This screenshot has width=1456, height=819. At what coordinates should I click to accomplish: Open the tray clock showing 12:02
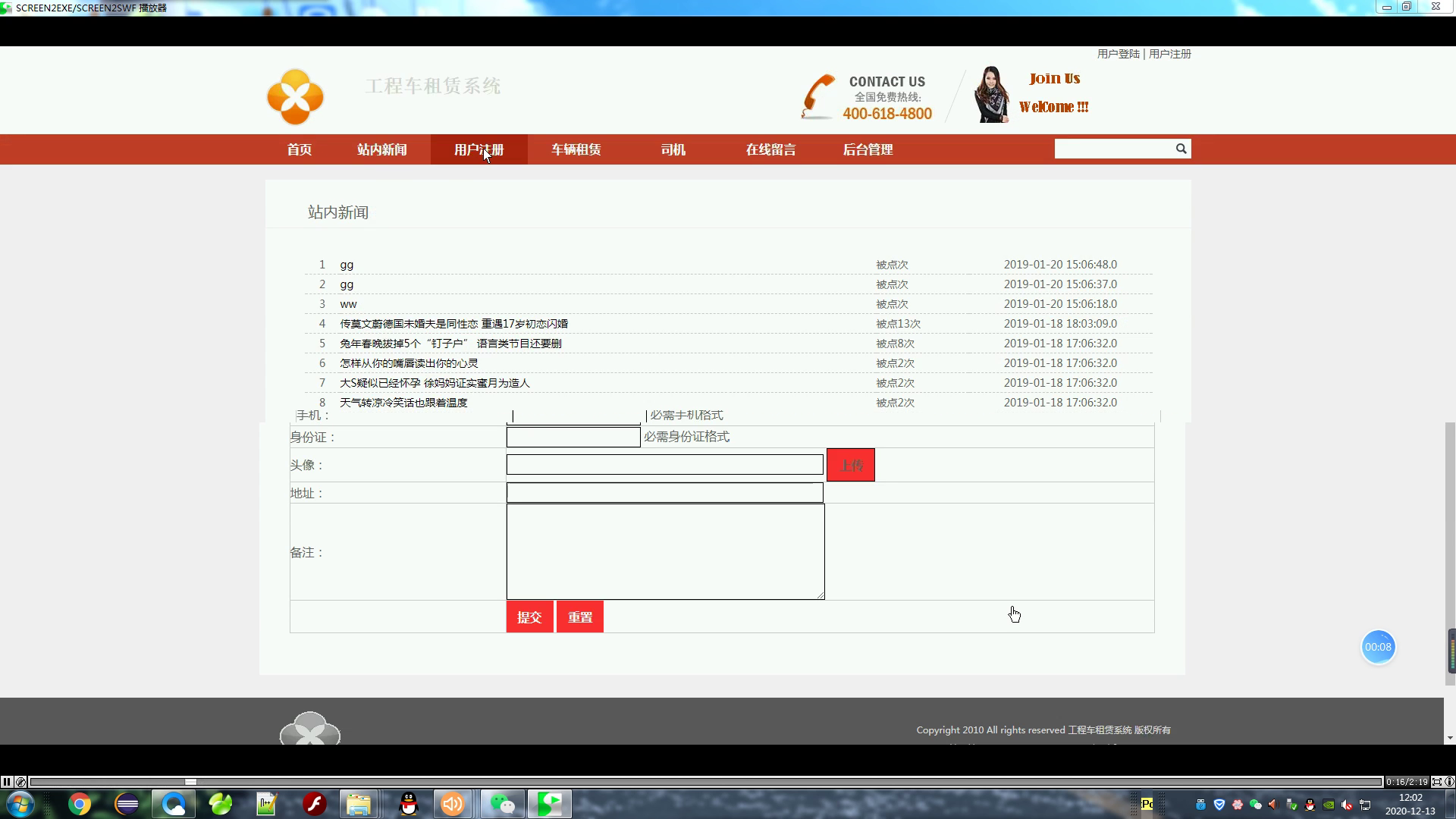(1410, 804)
